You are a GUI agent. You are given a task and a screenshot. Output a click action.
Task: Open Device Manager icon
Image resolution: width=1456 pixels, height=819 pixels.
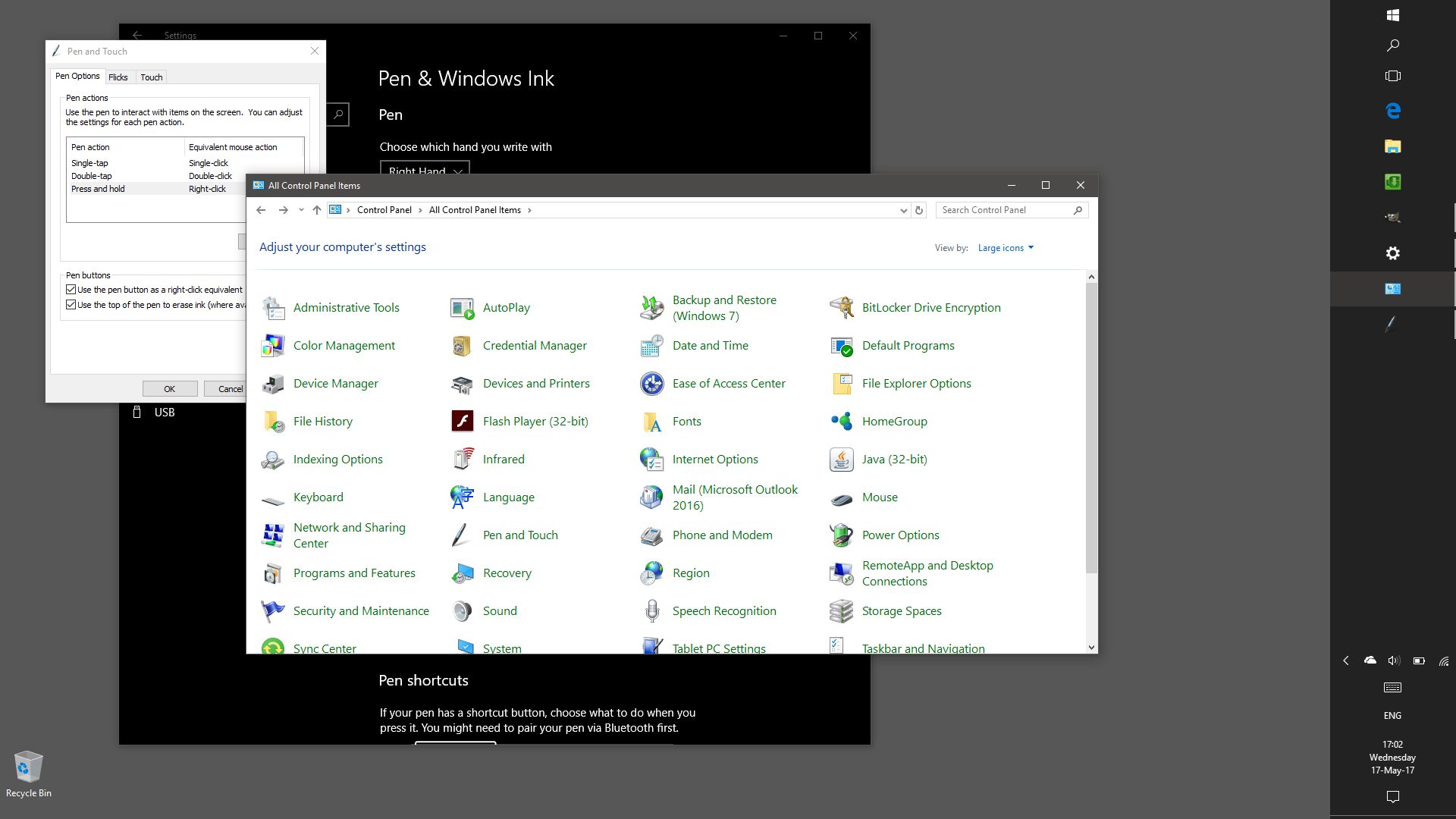click(x=273, y=384)
